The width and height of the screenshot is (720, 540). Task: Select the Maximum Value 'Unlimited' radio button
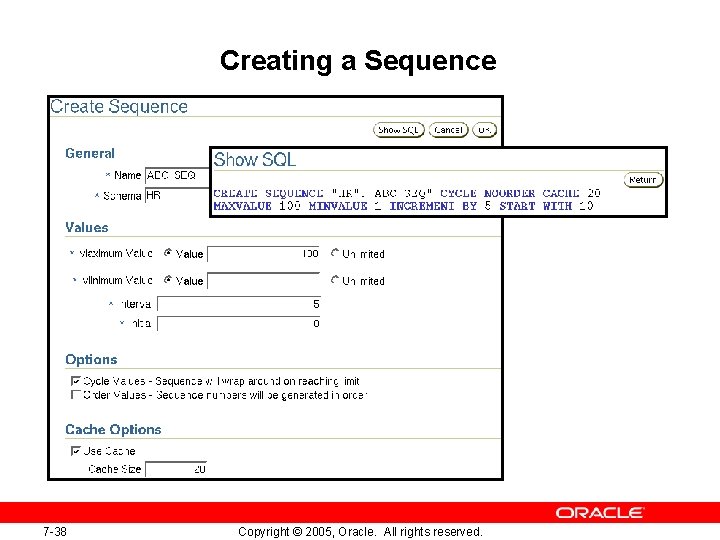(x=335, y=253)
